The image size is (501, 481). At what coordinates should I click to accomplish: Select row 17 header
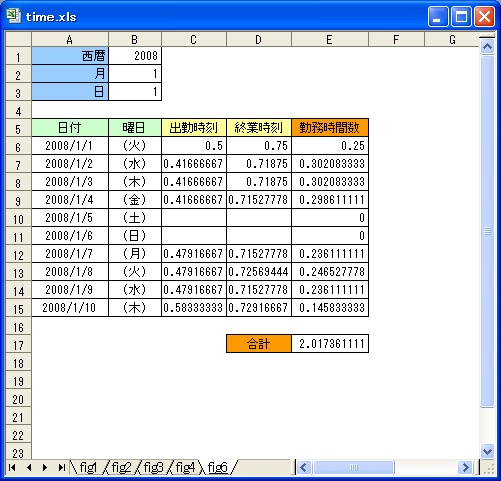[18, 345]
